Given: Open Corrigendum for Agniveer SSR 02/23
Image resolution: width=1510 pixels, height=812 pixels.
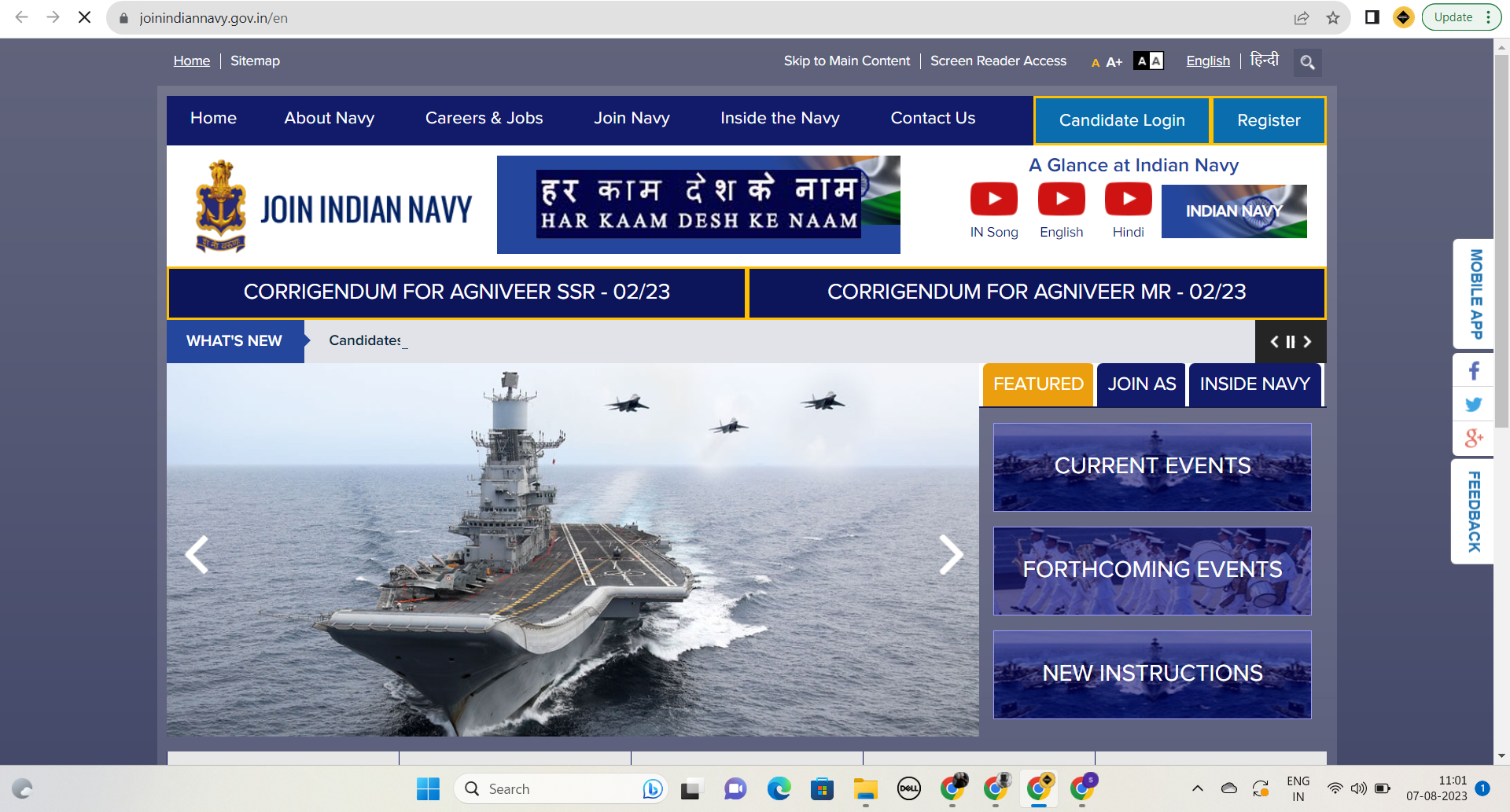Looking at the screenshot, I should coord(456,292).
